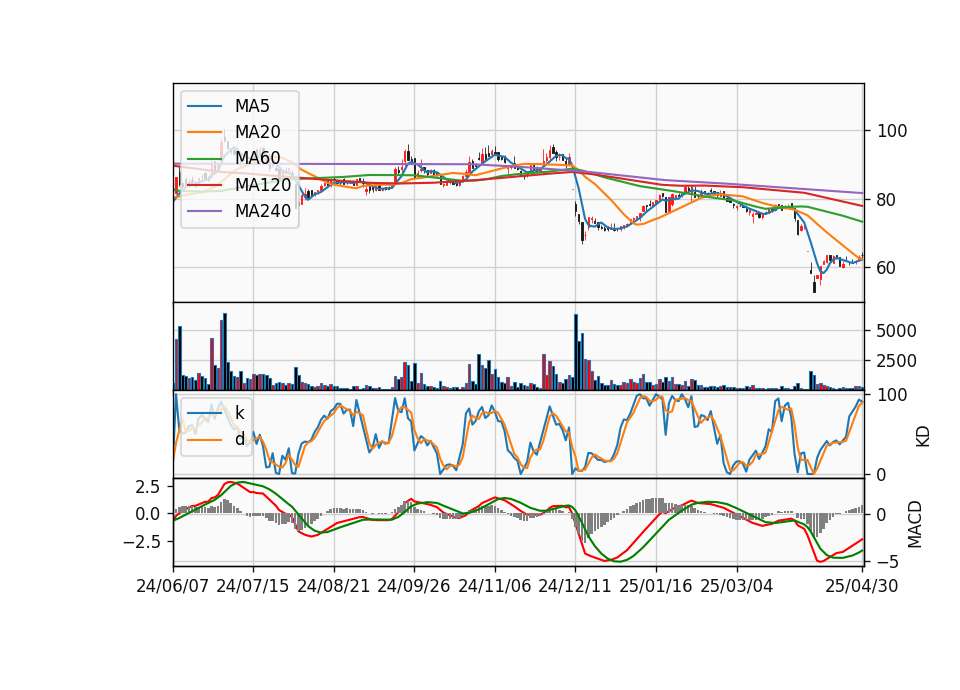The image size is (960, 690).
Task: Click the volume axis value 5000
Action: click(896, 331)
